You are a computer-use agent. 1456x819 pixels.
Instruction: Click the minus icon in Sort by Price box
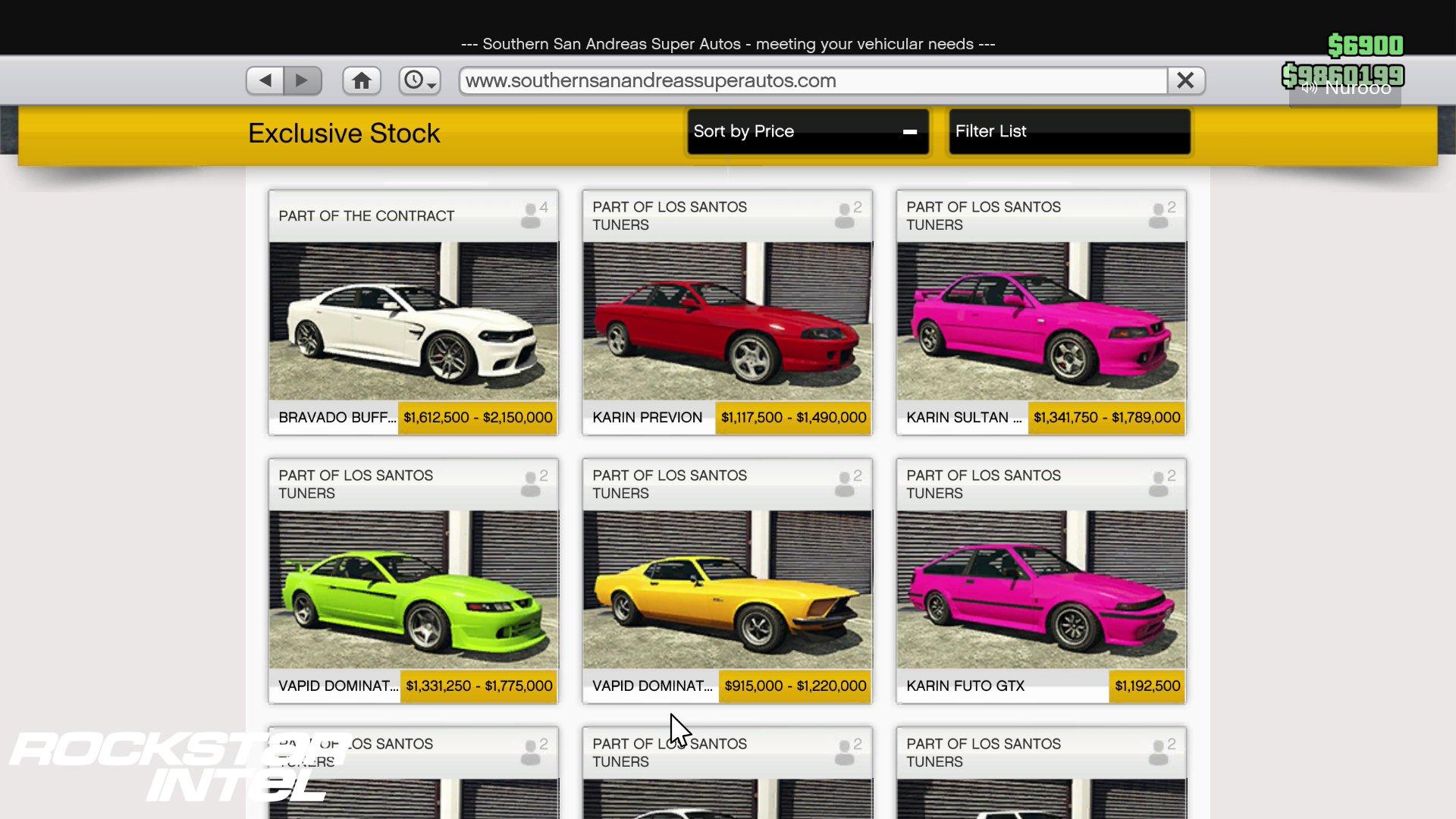[x=910, y=132]
